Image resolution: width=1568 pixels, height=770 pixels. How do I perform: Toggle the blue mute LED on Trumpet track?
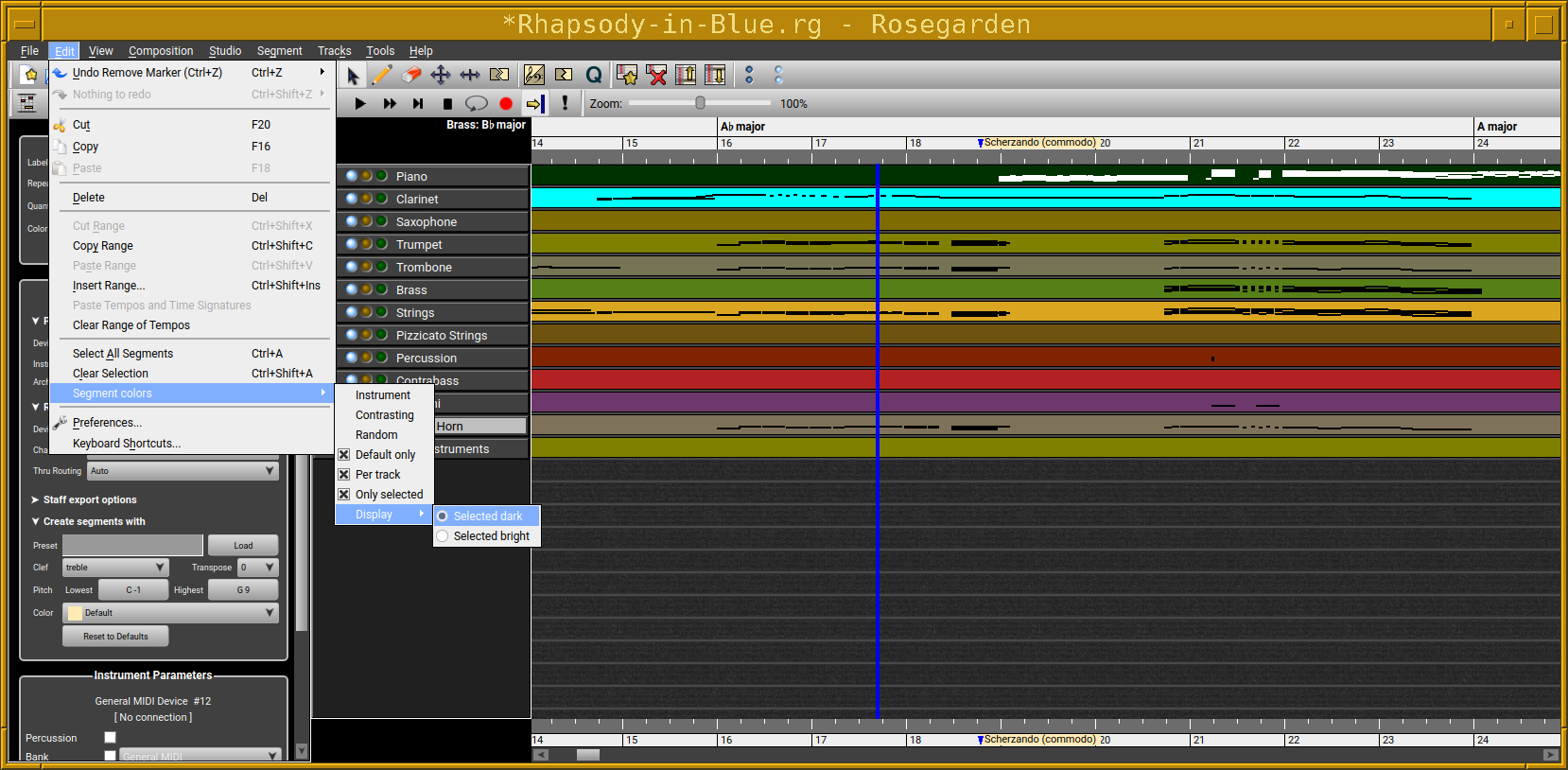(352, 244)
